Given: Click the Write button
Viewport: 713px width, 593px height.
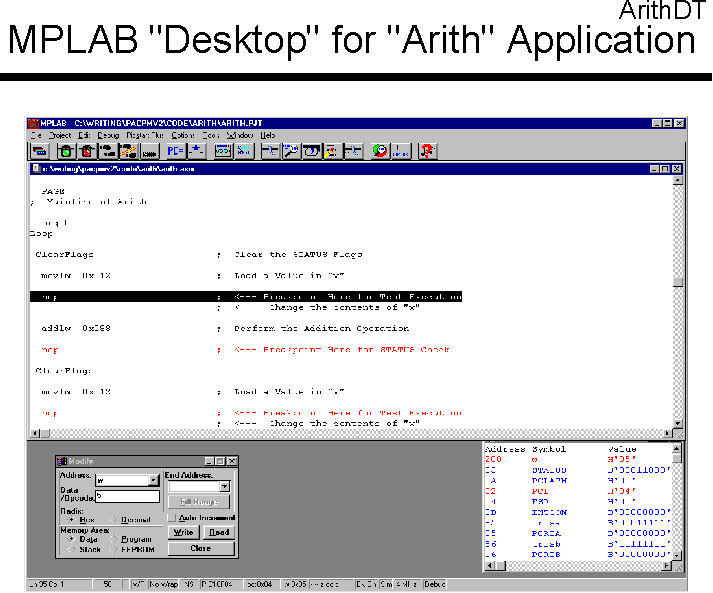Looking at the screenshot, I should tap(183, 532).
